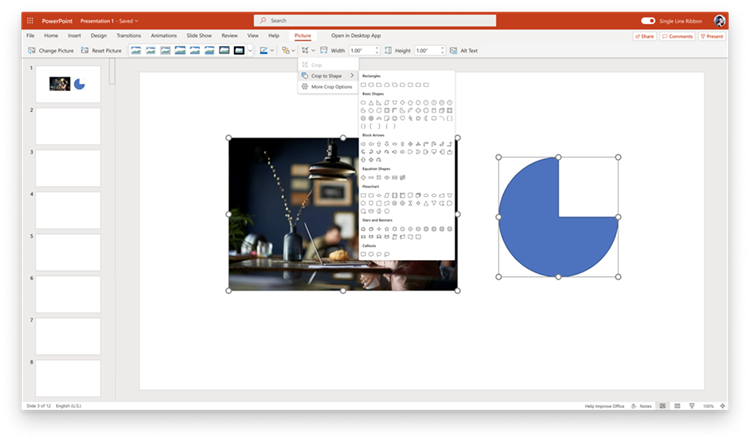Open the app launcher waffle icon
The height and width of the screenshot is (441, 750).
(x=30, y=21)
